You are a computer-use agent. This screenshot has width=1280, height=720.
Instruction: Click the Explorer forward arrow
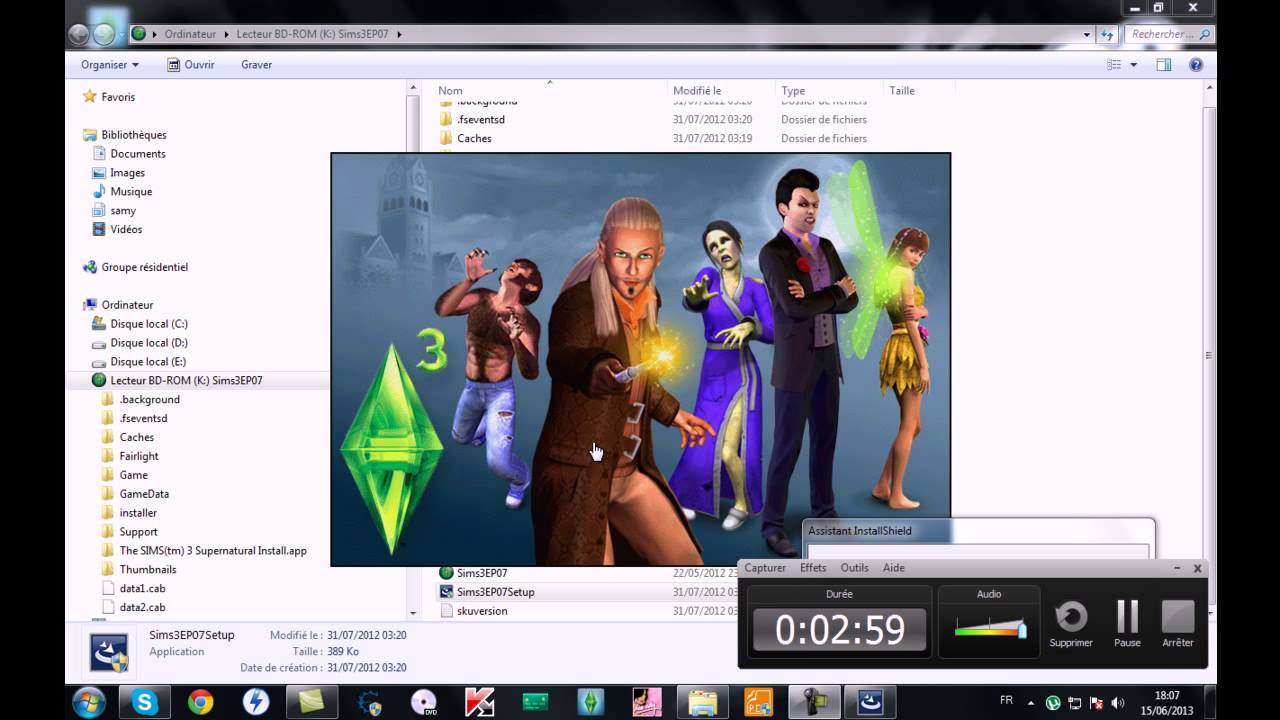(x=104, y=34)
